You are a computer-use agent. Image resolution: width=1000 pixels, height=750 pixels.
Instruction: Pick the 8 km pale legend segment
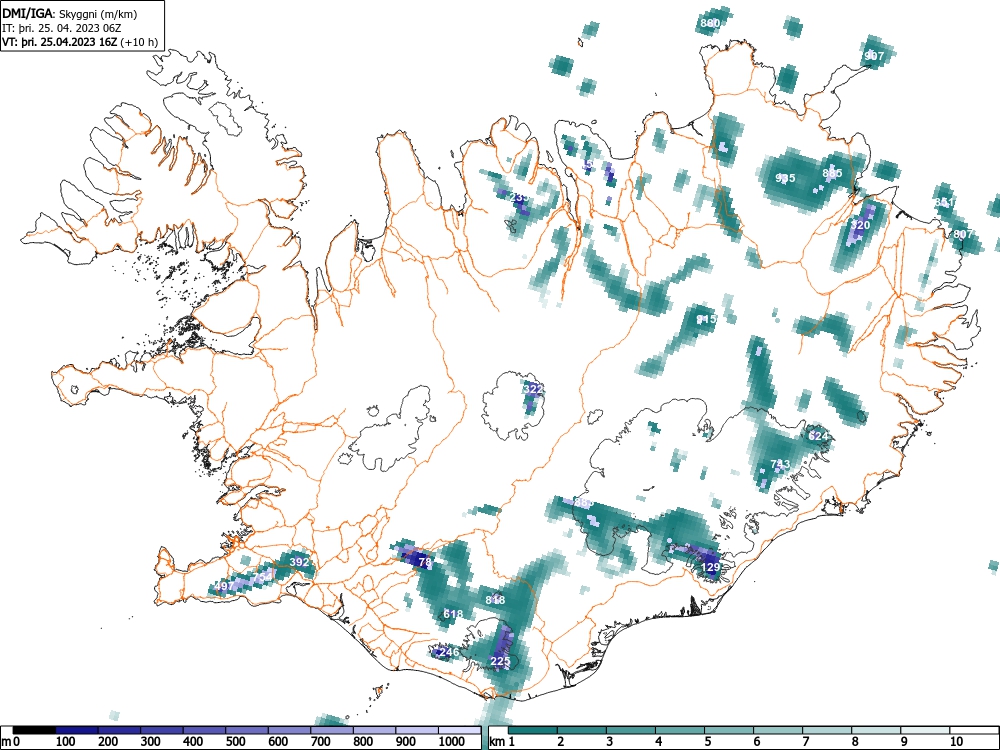point(876,730)
